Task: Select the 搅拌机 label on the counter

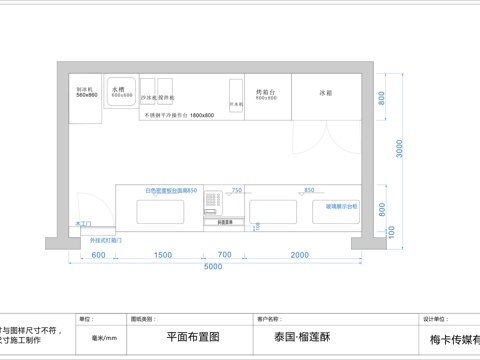Action: [x=166, y=98]
